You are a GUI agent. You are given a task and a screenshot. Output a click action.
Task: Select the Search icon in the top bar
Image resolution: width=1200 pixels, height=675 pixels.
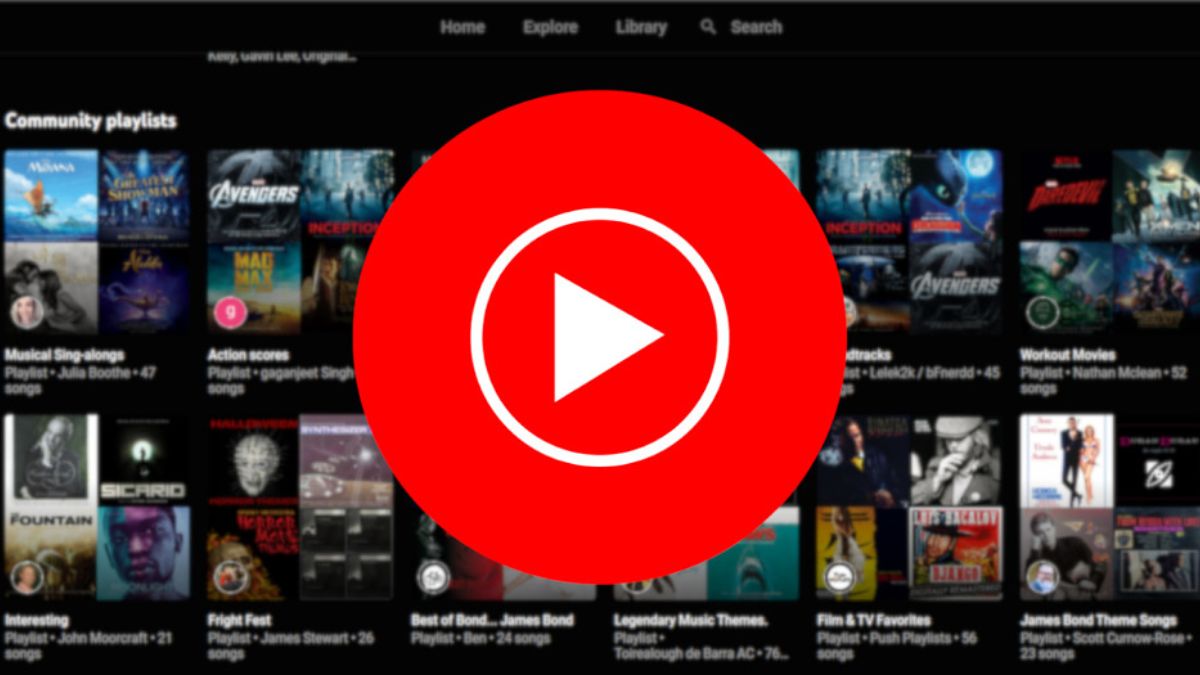tap(708, 27)
